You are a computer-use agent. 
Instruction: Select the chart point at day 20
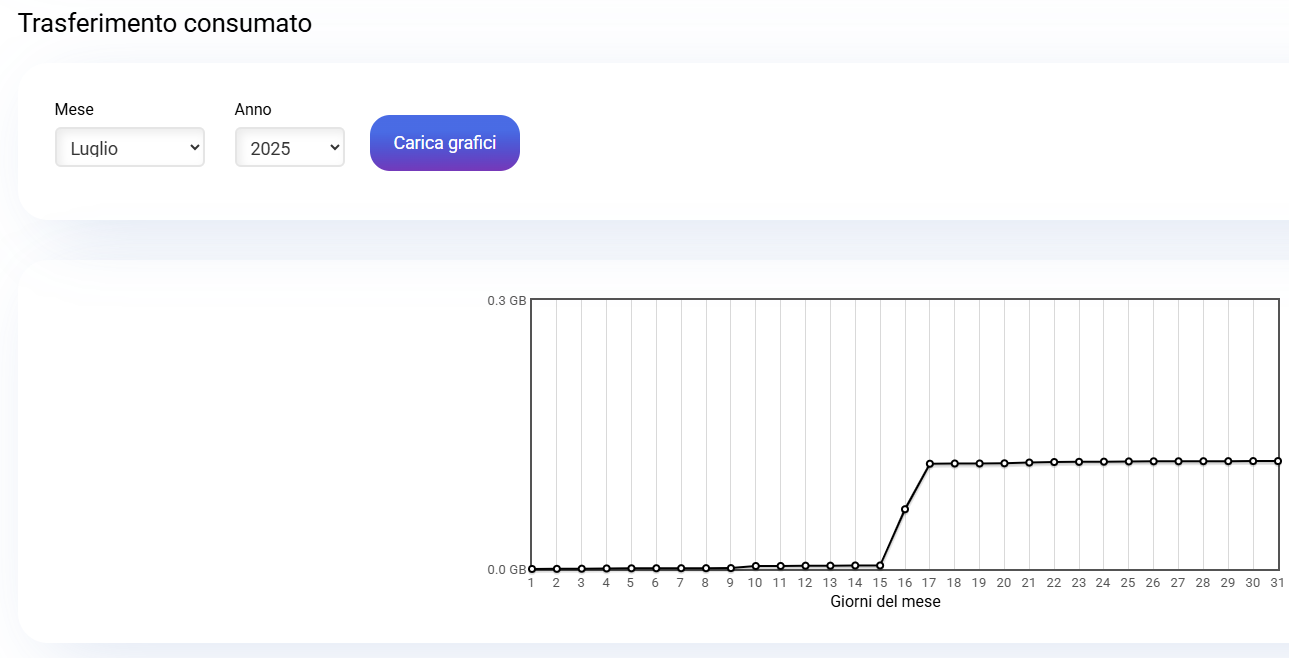[x=1004, y=463]
